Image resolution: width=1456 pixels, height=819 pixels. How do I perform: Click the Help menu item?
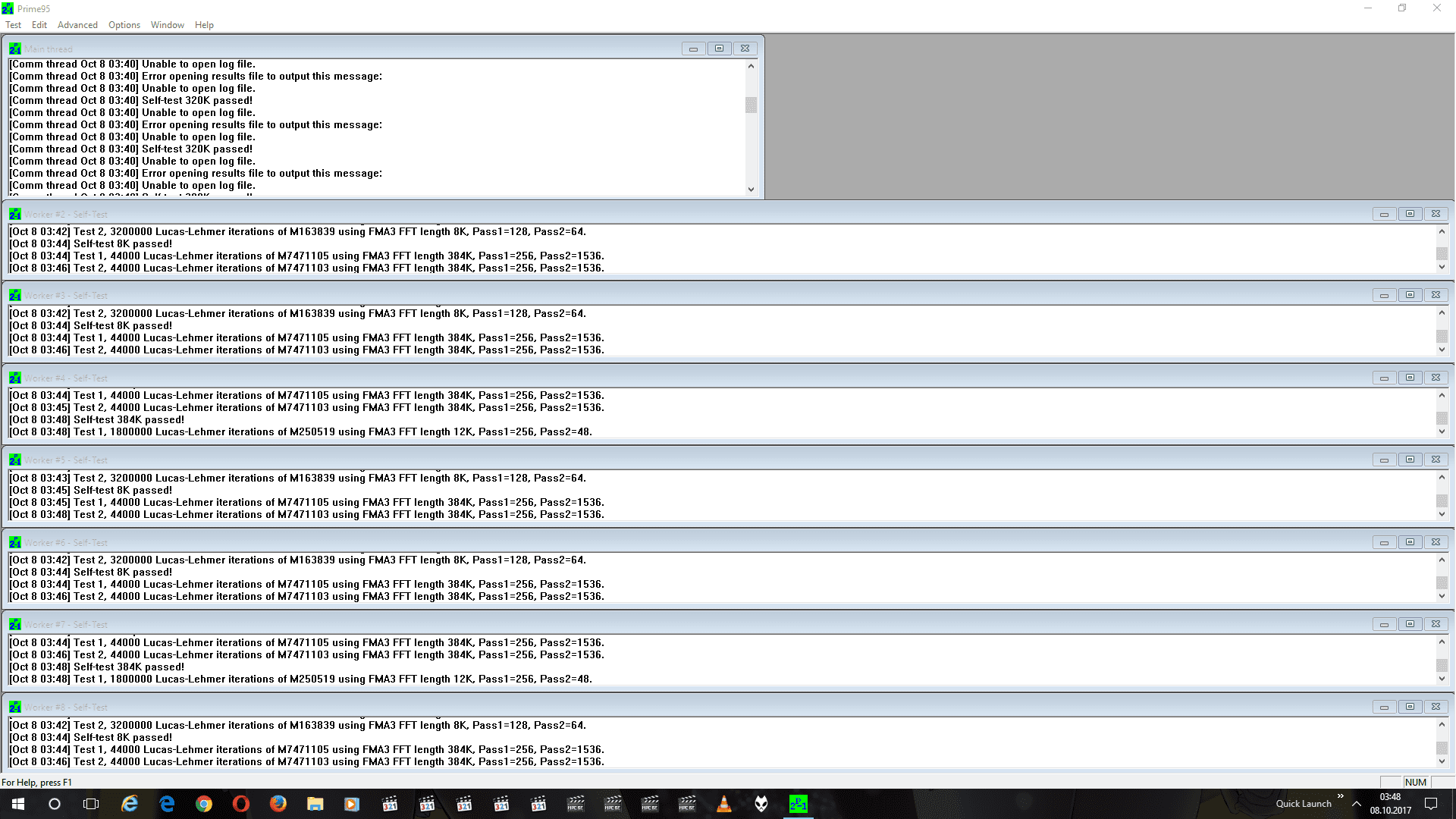[204, 25]
